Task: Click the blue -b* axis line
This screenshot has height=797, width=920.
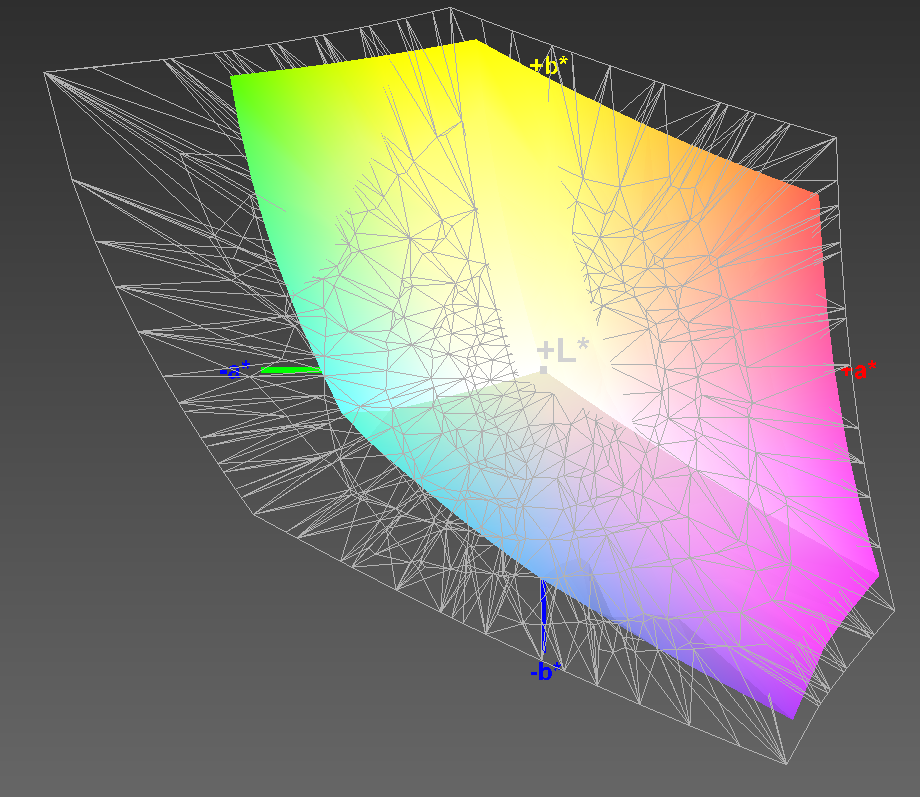Action: (544, 616)
